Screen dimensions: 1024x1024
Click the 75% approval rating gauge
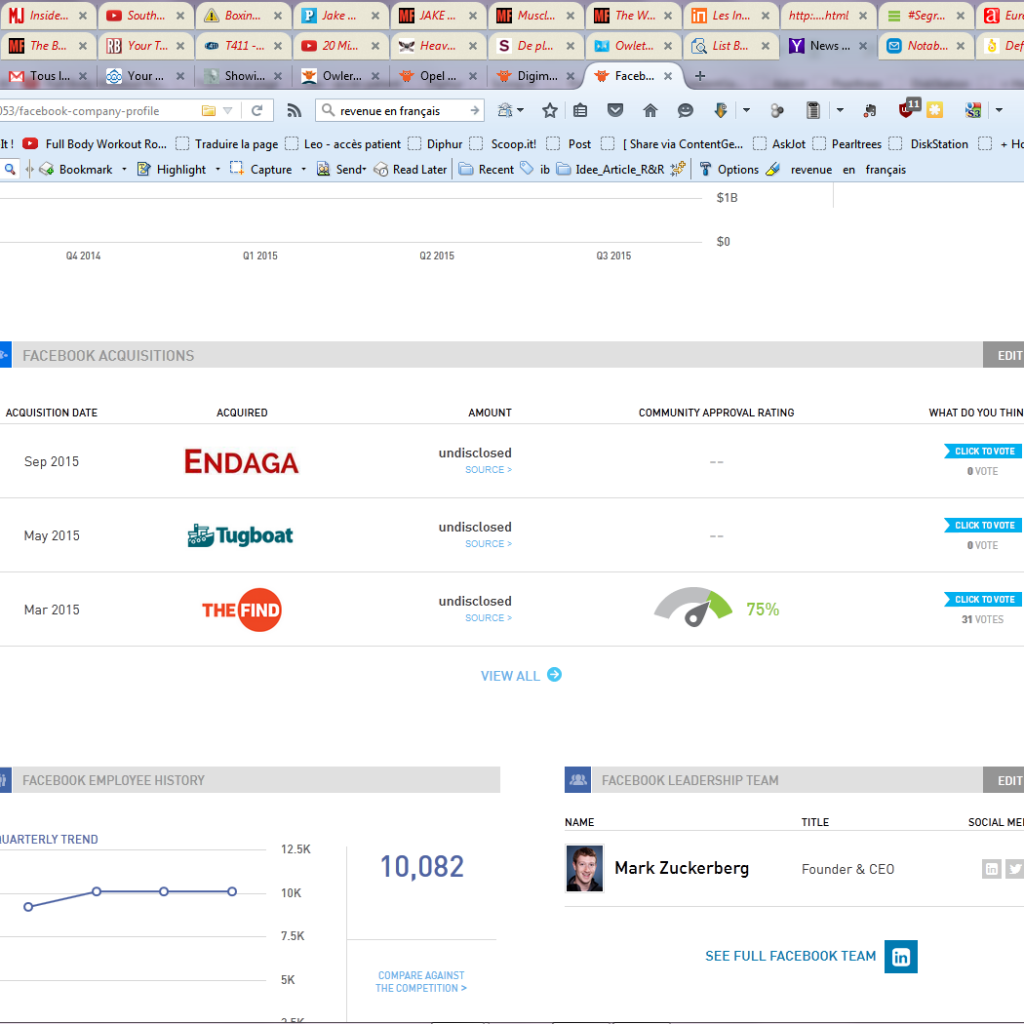click(x=694, y=607)
